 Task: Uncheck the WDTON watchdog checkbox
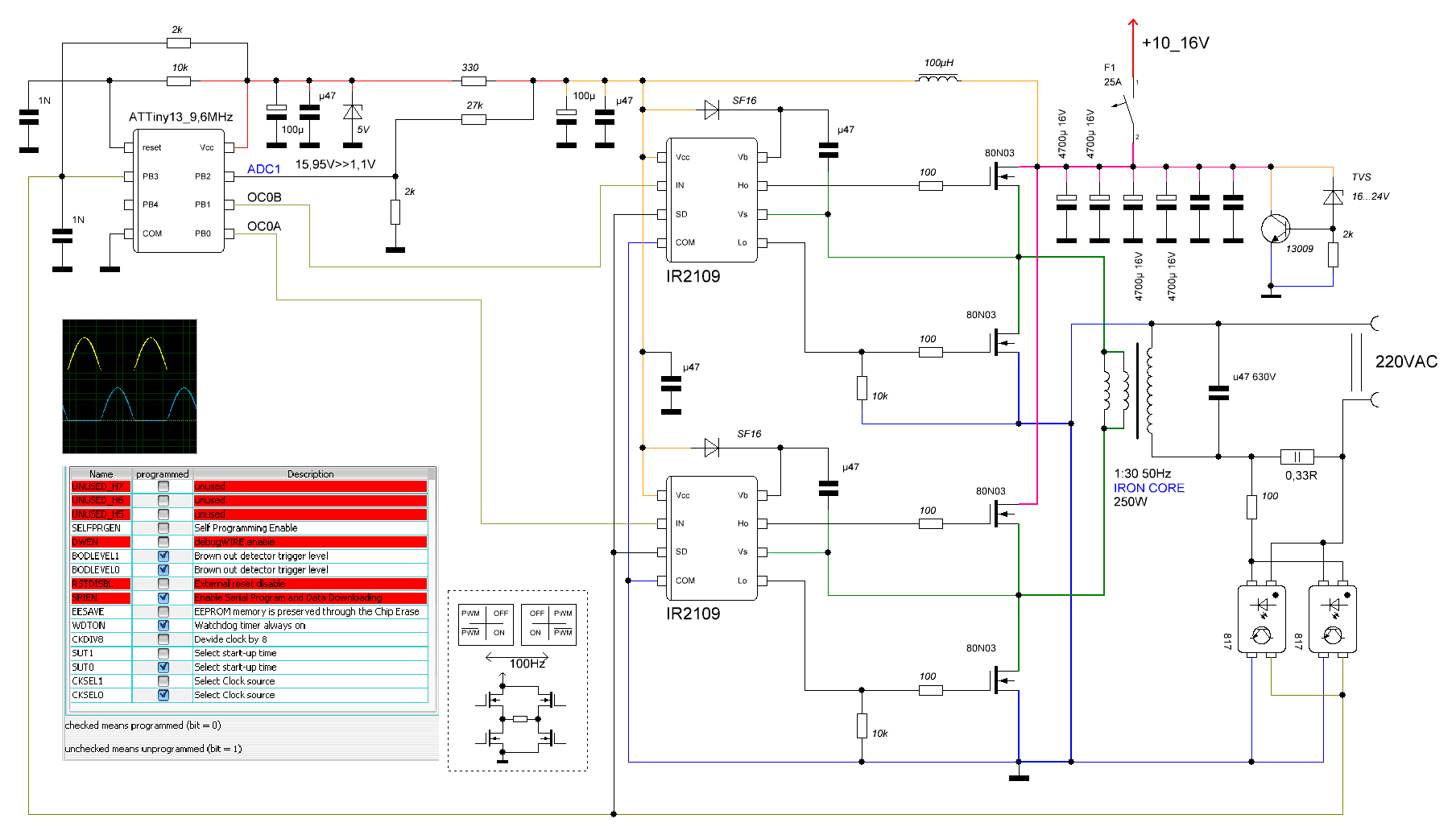click(x=163, y=625)
